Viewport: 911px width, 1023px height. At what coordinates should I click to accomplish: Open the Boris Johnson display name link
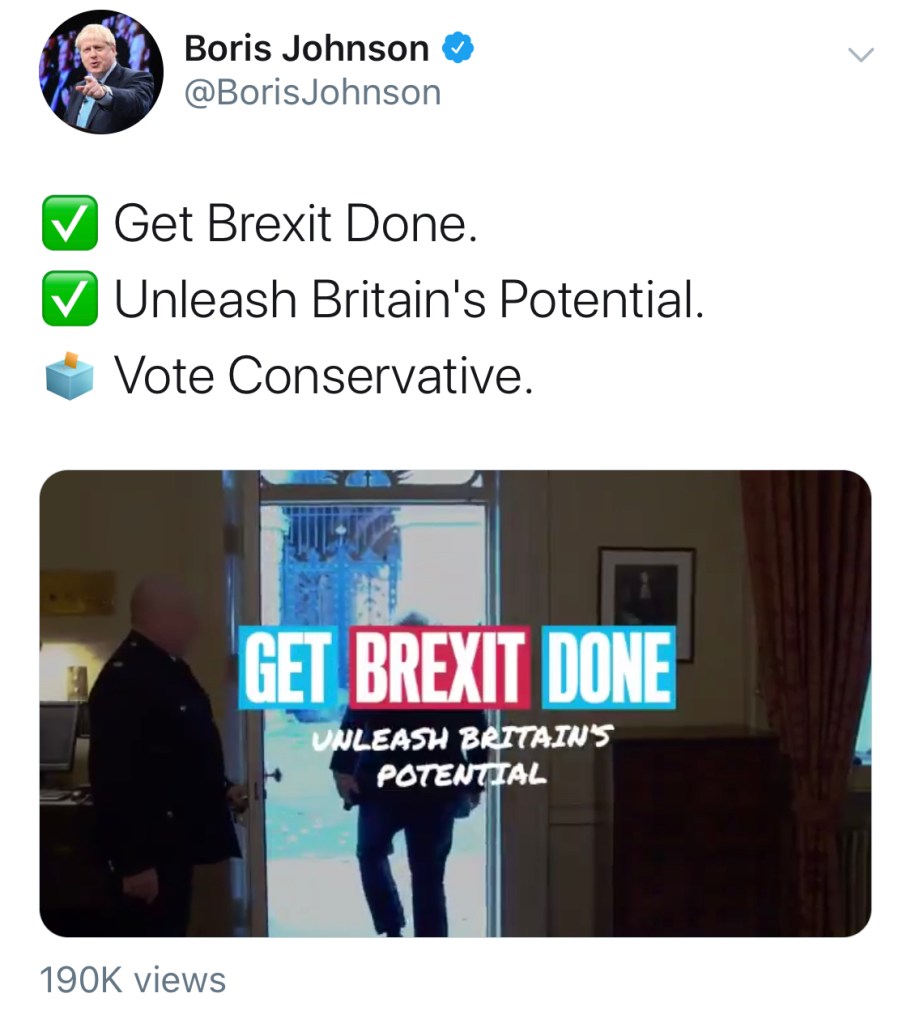pyautogui.click(x=307, y=48)
